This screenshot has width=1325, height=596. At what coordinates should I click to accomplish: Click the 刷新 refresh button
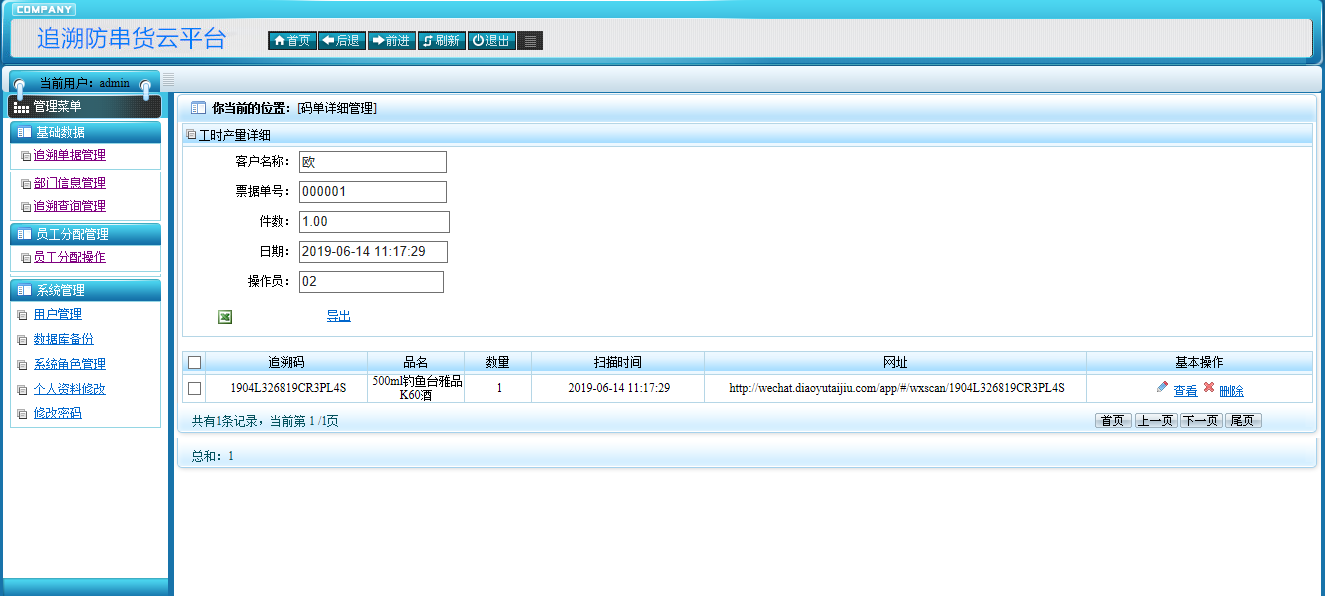[441, 41]
